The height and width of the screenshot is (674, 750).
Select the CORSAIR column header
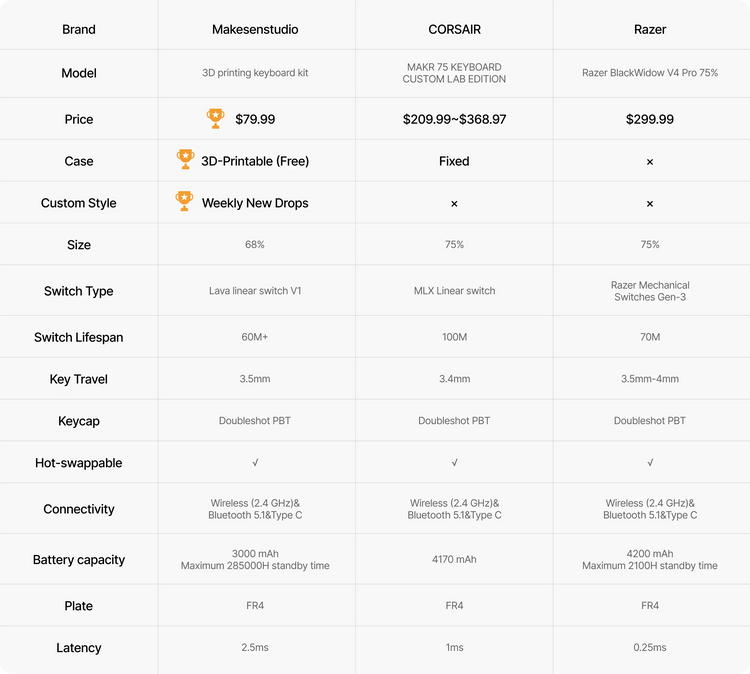pos(454,29)
